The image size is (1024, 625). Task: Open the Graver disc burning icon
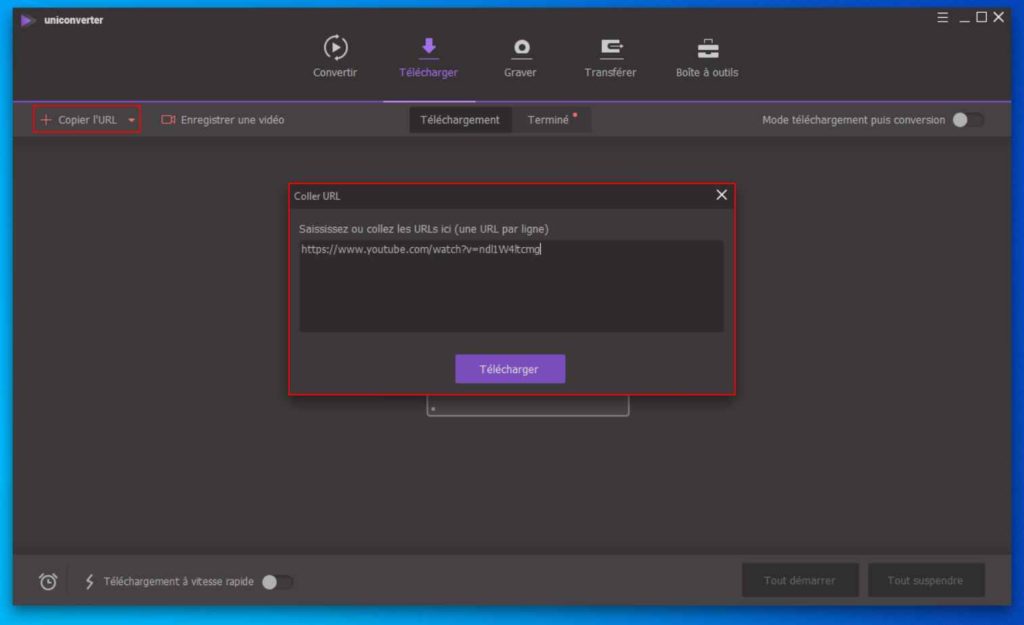click(x=520, y=48)
